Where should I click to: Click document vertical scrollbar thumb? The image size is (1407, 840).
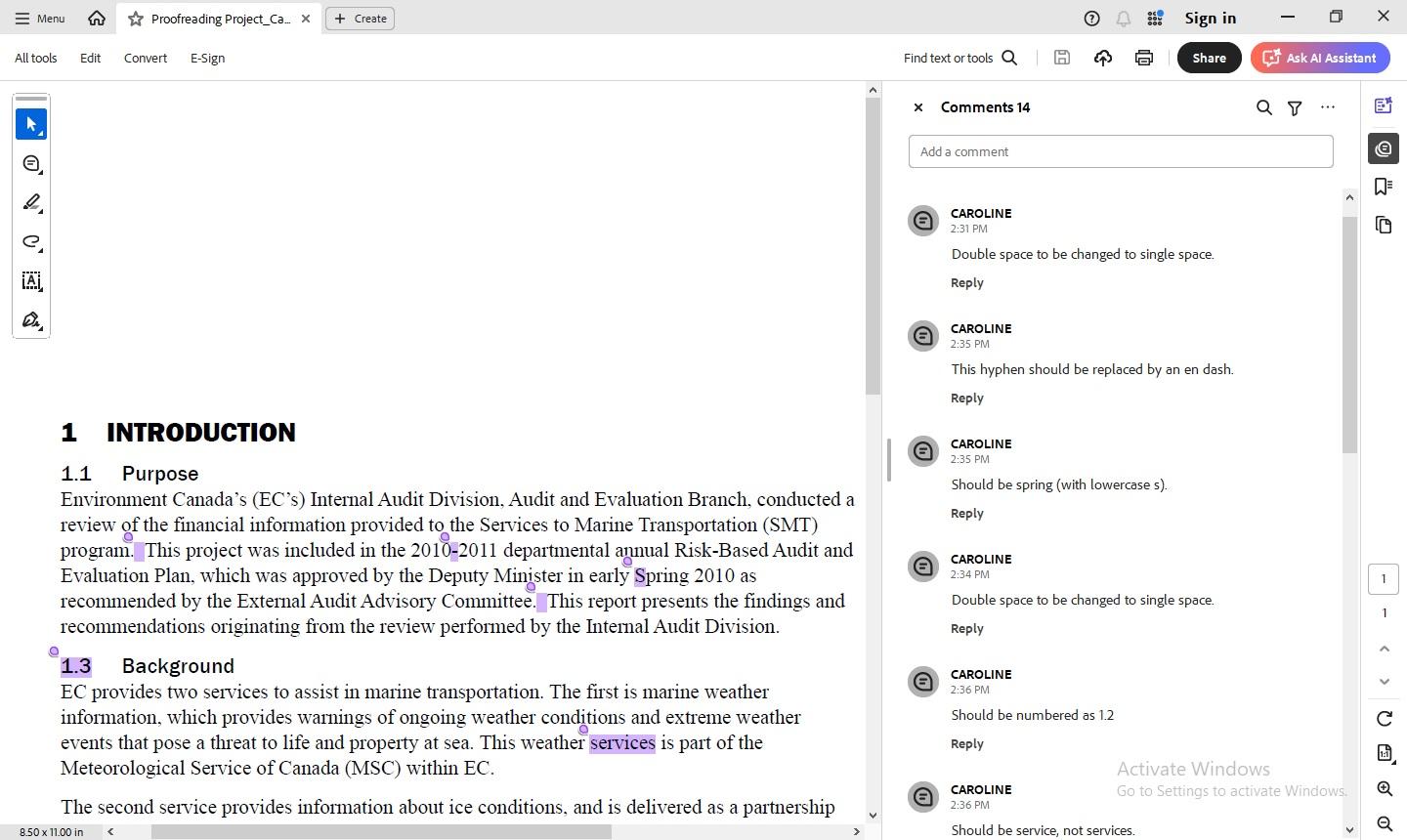click(873, 246)
